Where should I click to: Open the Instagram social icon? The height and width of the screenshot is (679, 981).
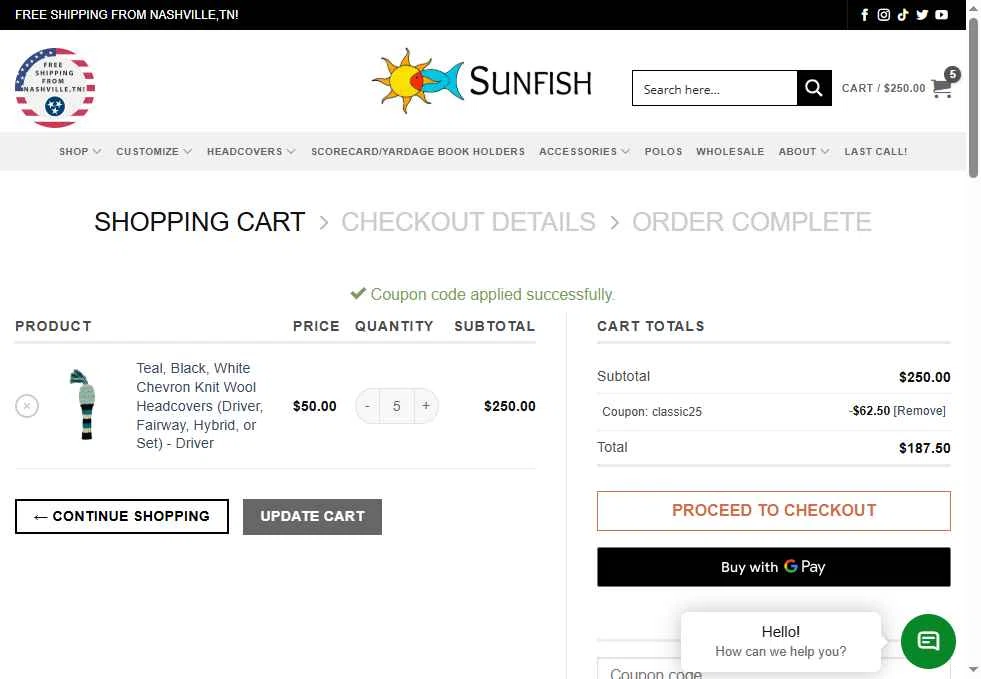pos(883,14)
